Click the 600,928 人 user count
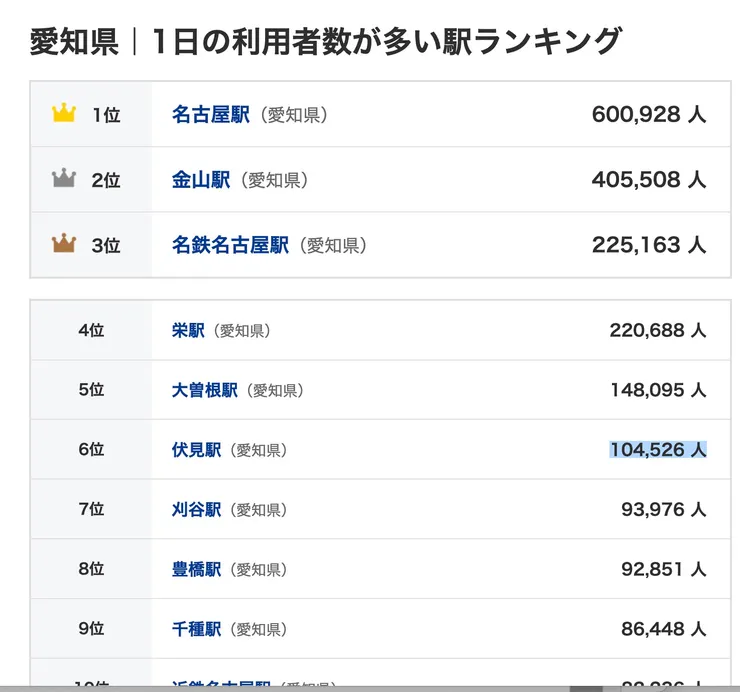 click(x=649, y=115)
